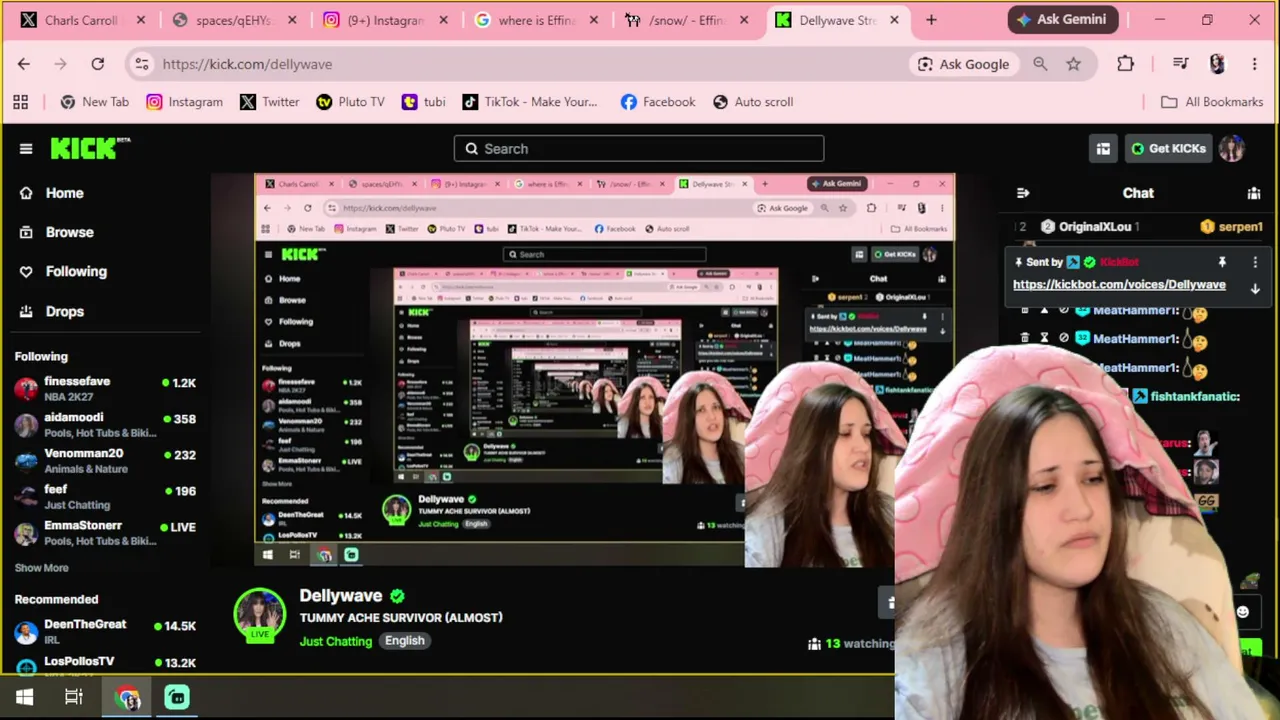This screenshot has width=1280, height=720.
Task: Open the Auto scroll bookmark
Action: tap(753, 102)
